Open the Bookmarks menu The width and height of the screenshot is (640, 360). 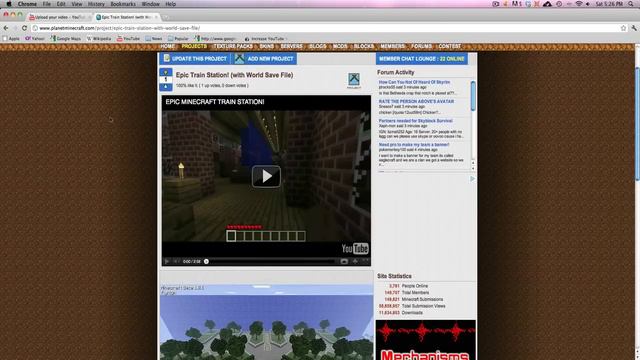[x=123, y=4]
